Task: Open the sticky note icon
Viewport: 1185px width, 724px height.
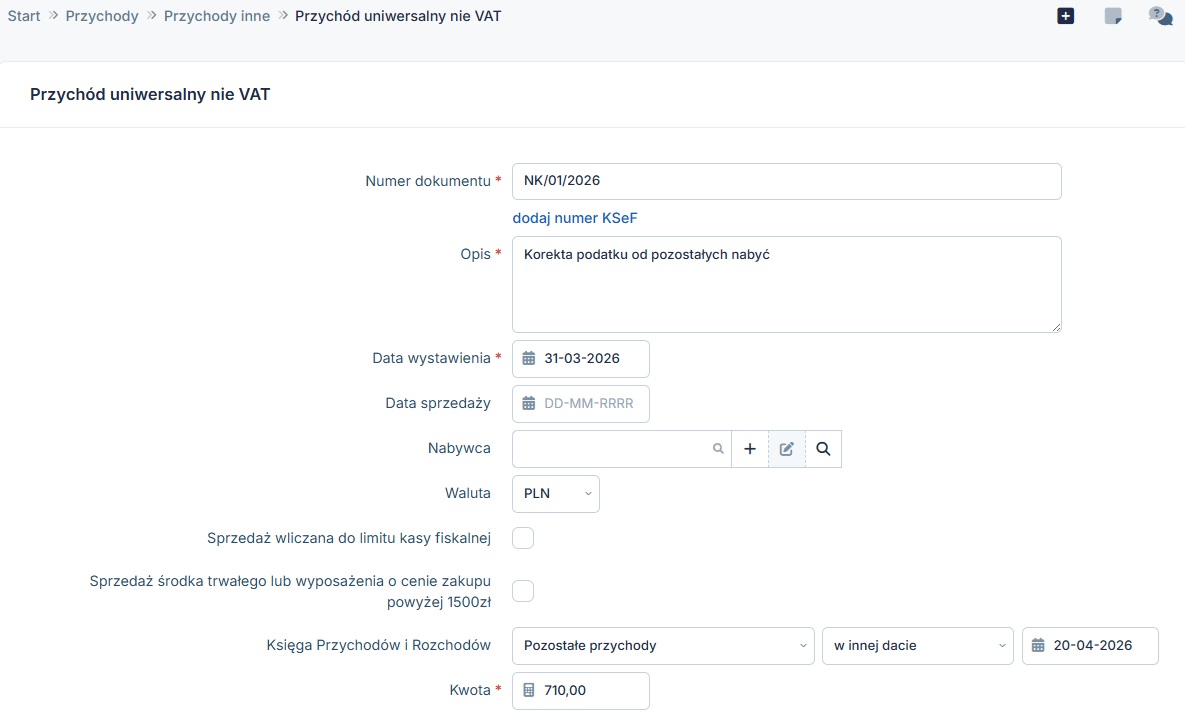Action: click(x=1113, y=16)
